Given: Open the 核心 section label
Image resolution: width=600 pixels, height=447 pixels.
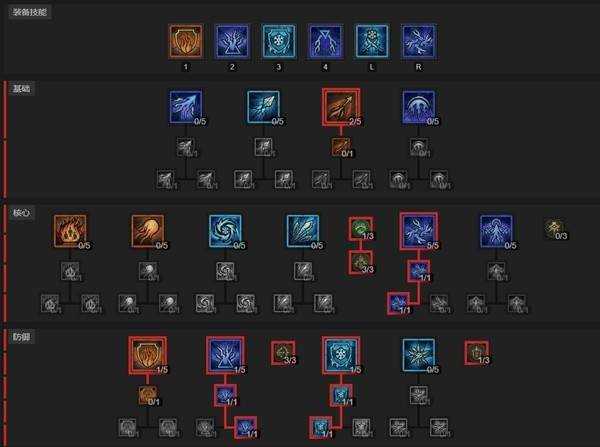Looking at the screenshot, I should (22, 213).
